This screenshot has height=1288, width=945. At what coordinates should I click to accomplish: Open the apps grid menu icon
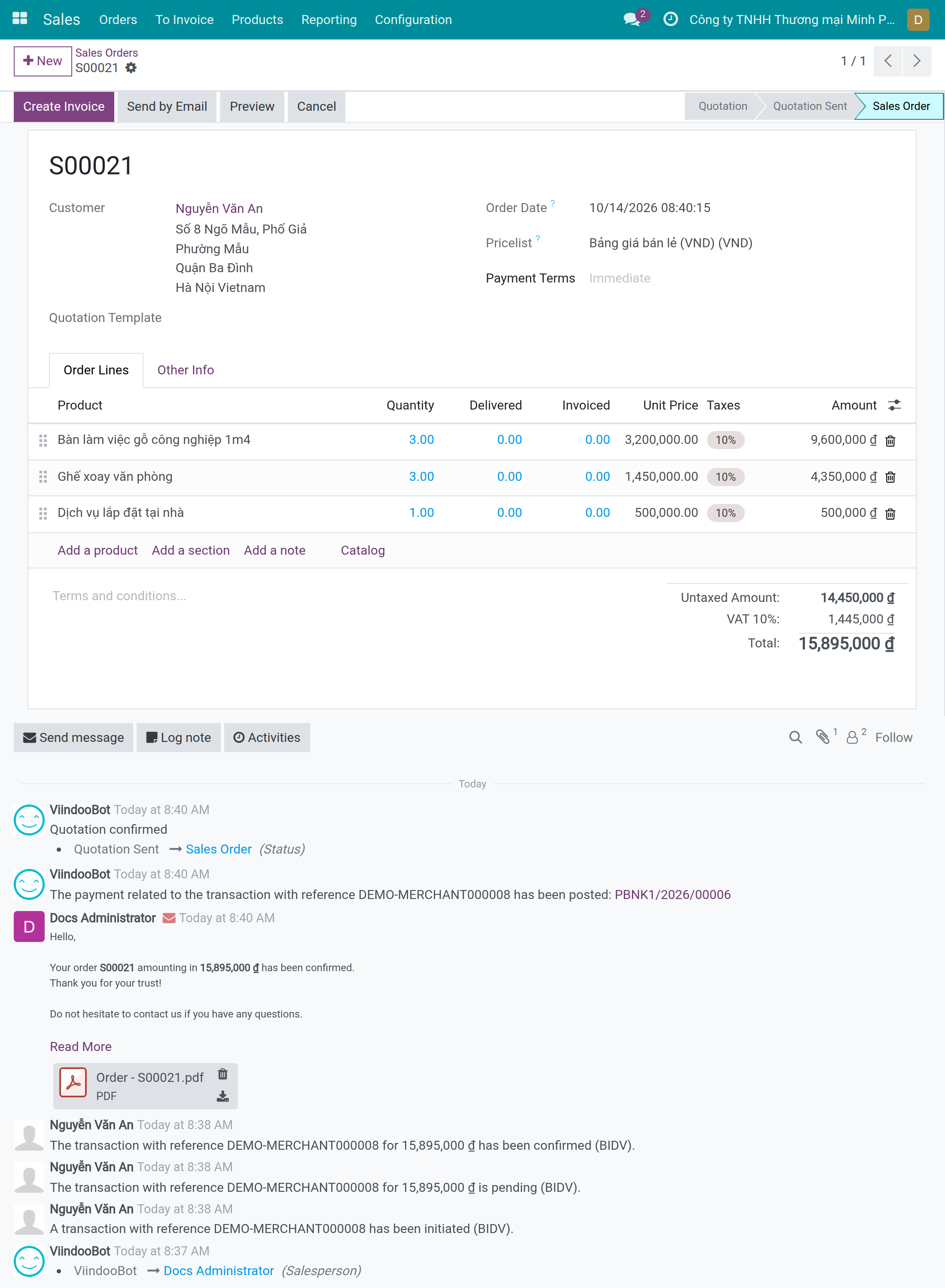(x=20, y=19)
